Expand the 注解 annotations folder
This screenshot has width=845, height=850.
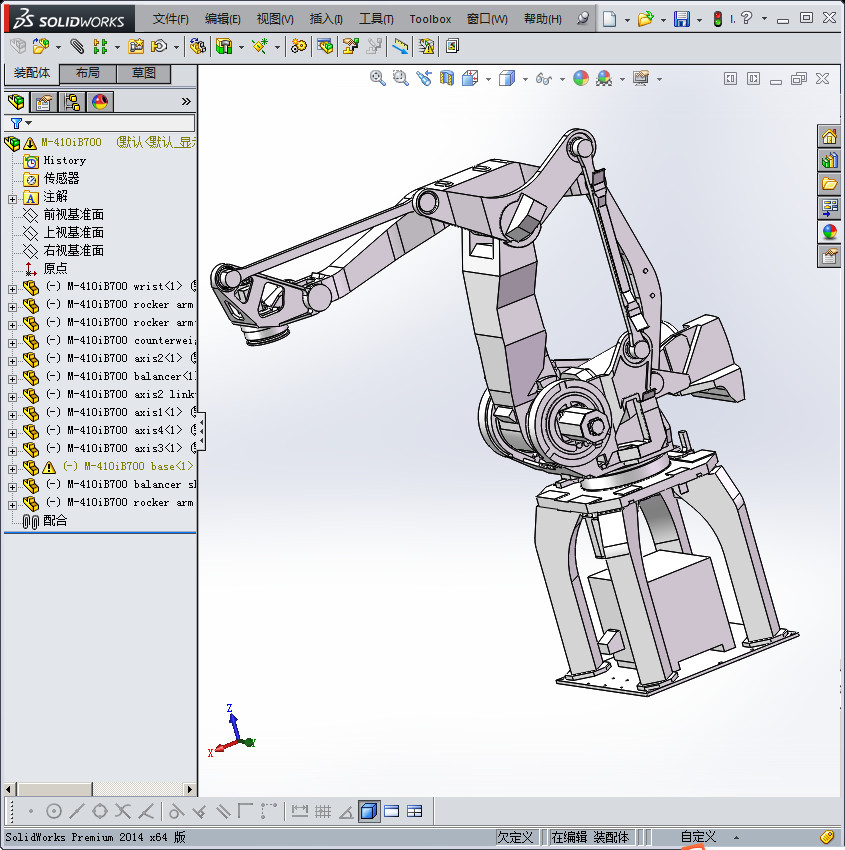click(x=12, y=197)
